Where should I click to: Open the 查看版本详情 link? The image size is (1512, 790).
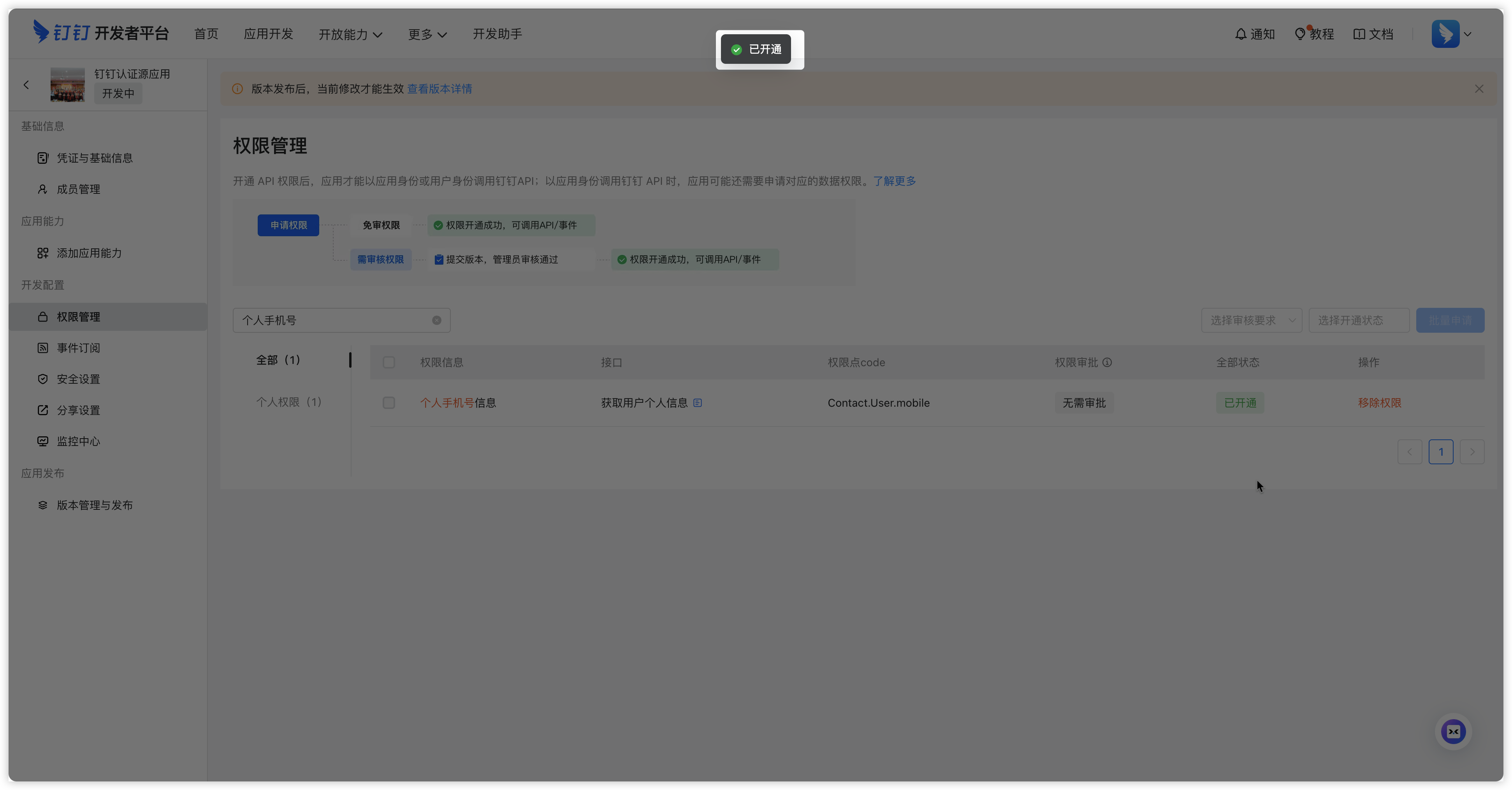(x=440, y=89)
